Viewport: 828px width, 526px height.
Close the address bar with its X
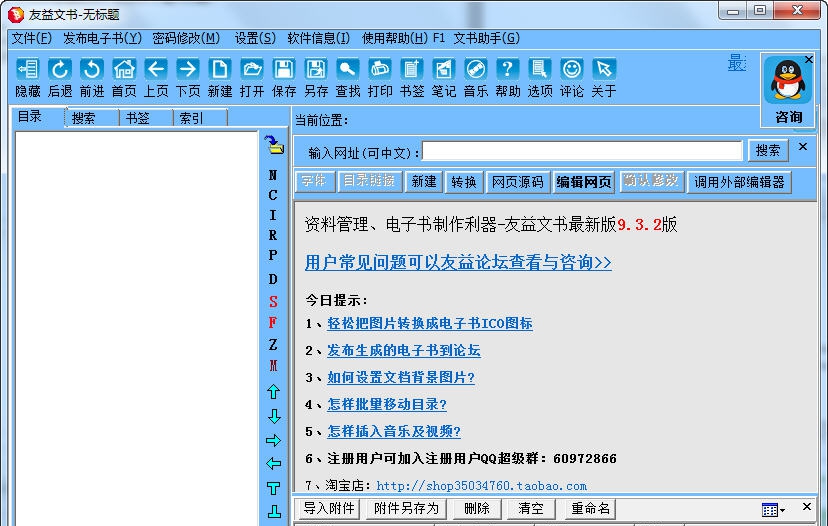(803, 146)
